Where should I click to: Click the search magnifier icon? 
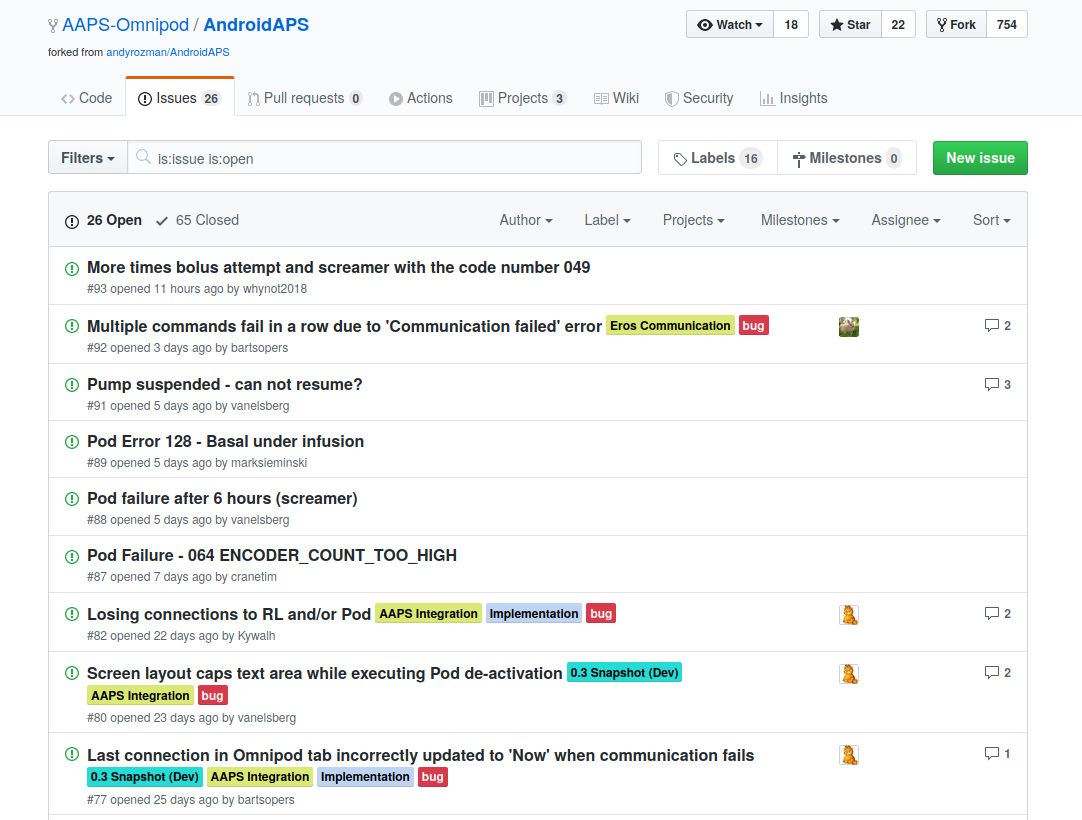143,157
